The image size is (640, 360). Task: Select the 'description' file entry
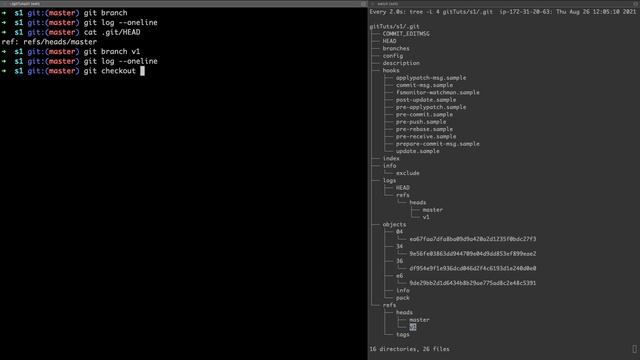pyautogui.click(x=401, y=63)
